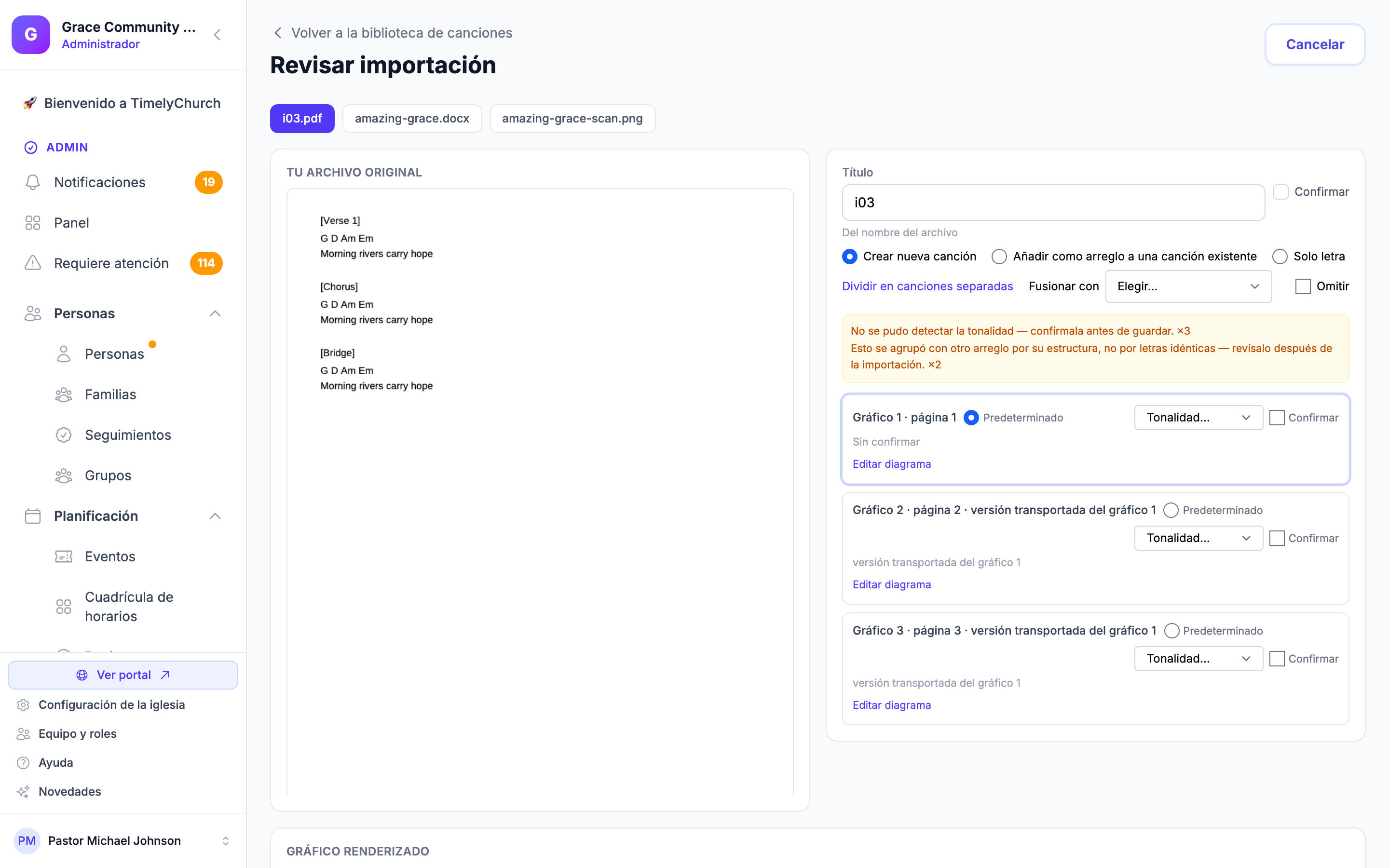The image size is (1389, 868).
Task: Click the Grace Community church logo avatar
Action: (31, 34)
